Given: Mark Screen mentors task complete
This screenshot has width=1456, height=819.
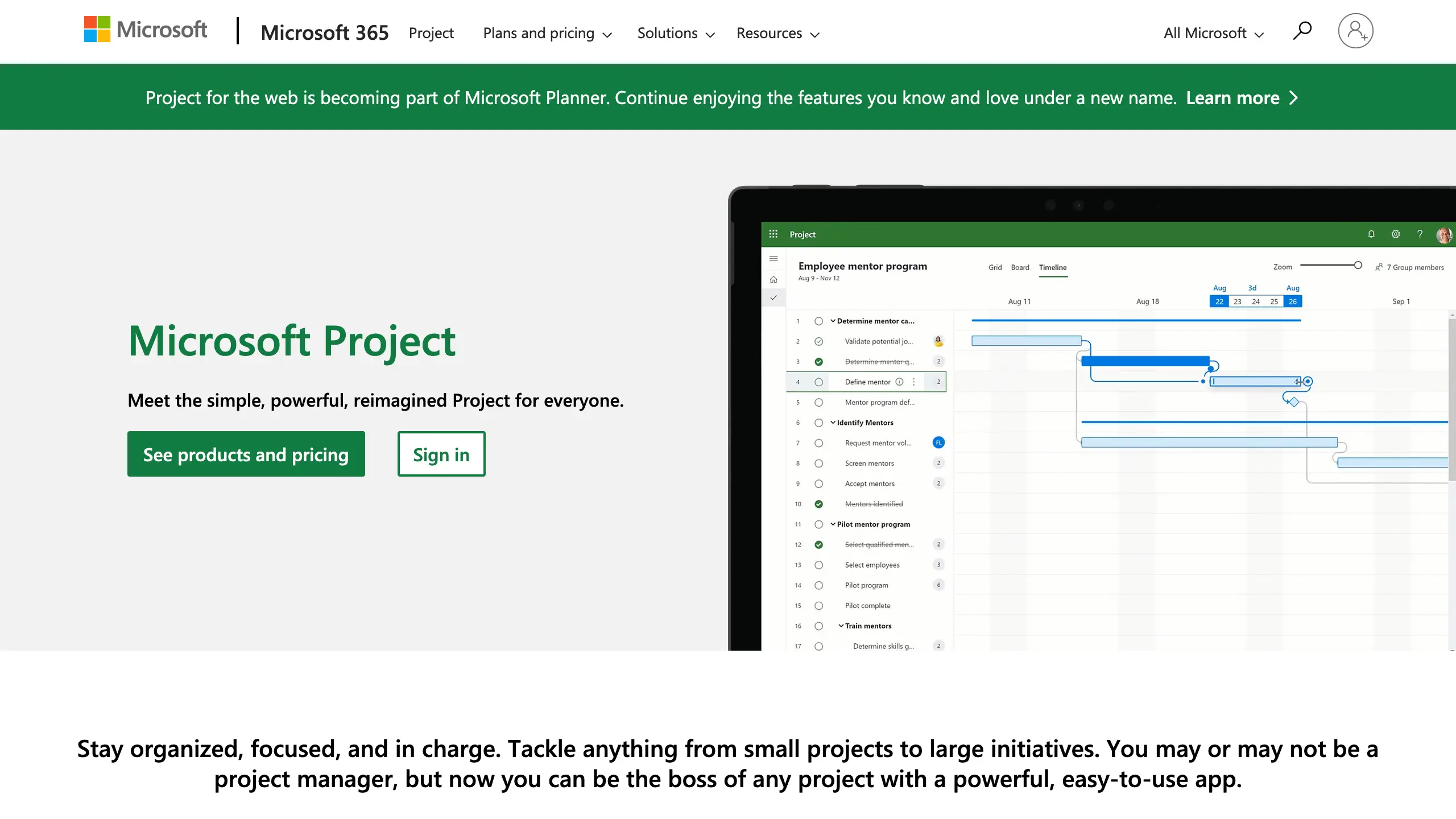Looking at the screenshot, I should [818, 464].
